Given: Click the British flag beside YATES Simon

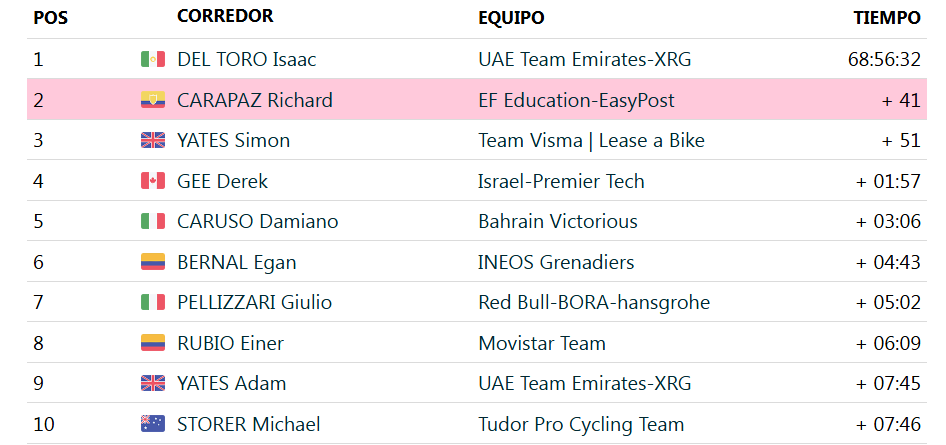Looking at the screenshot, I should click(x=153, y=140).
